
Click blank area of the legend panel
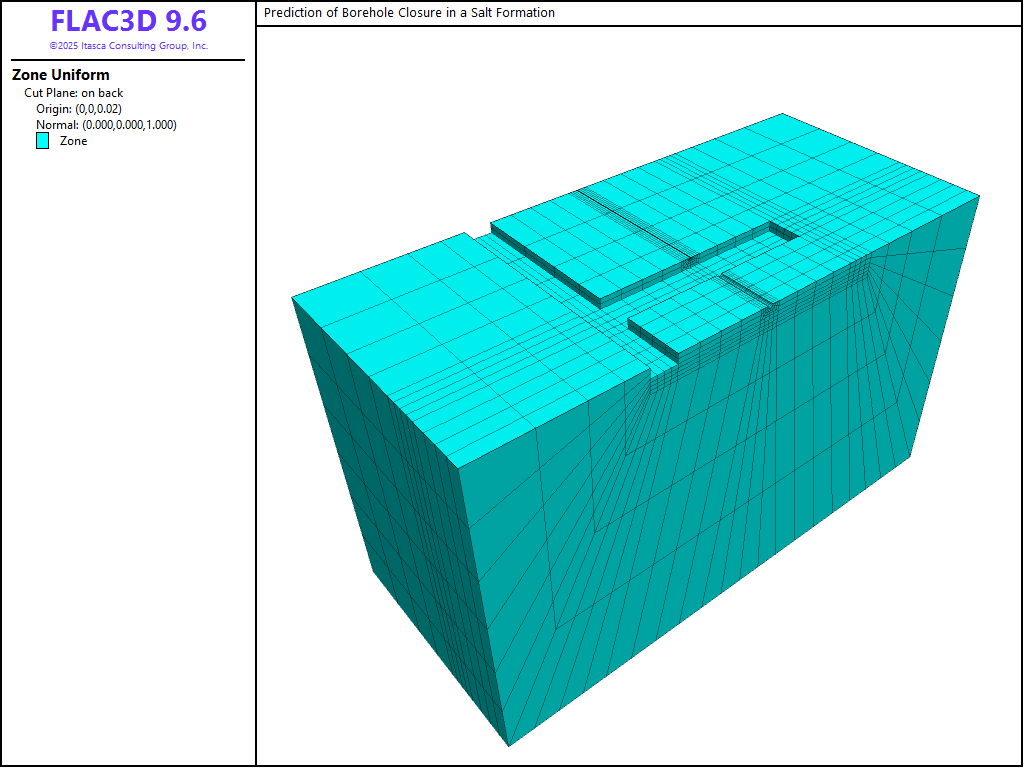pyautogui.click(x=128, y=450)
